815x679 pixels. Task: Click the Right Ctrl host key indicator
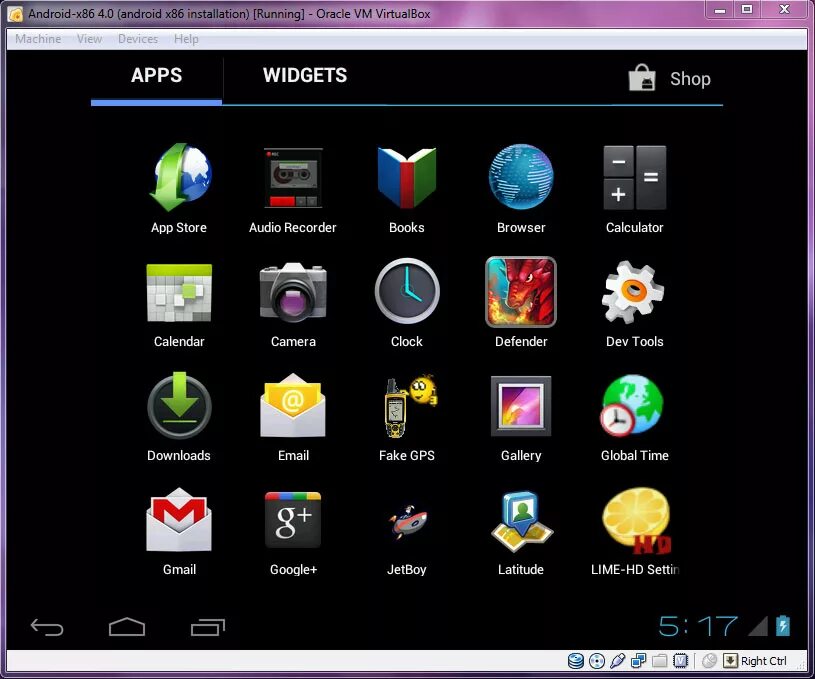pyautogui.click(x=755, y=661)
